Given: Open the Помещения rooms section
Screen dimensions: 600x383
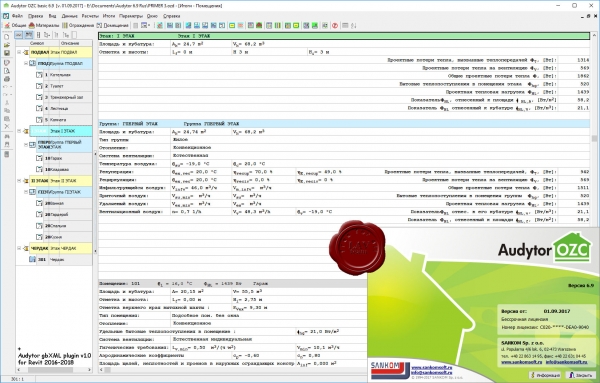Looking at the screenshot, I should (112, 26).
